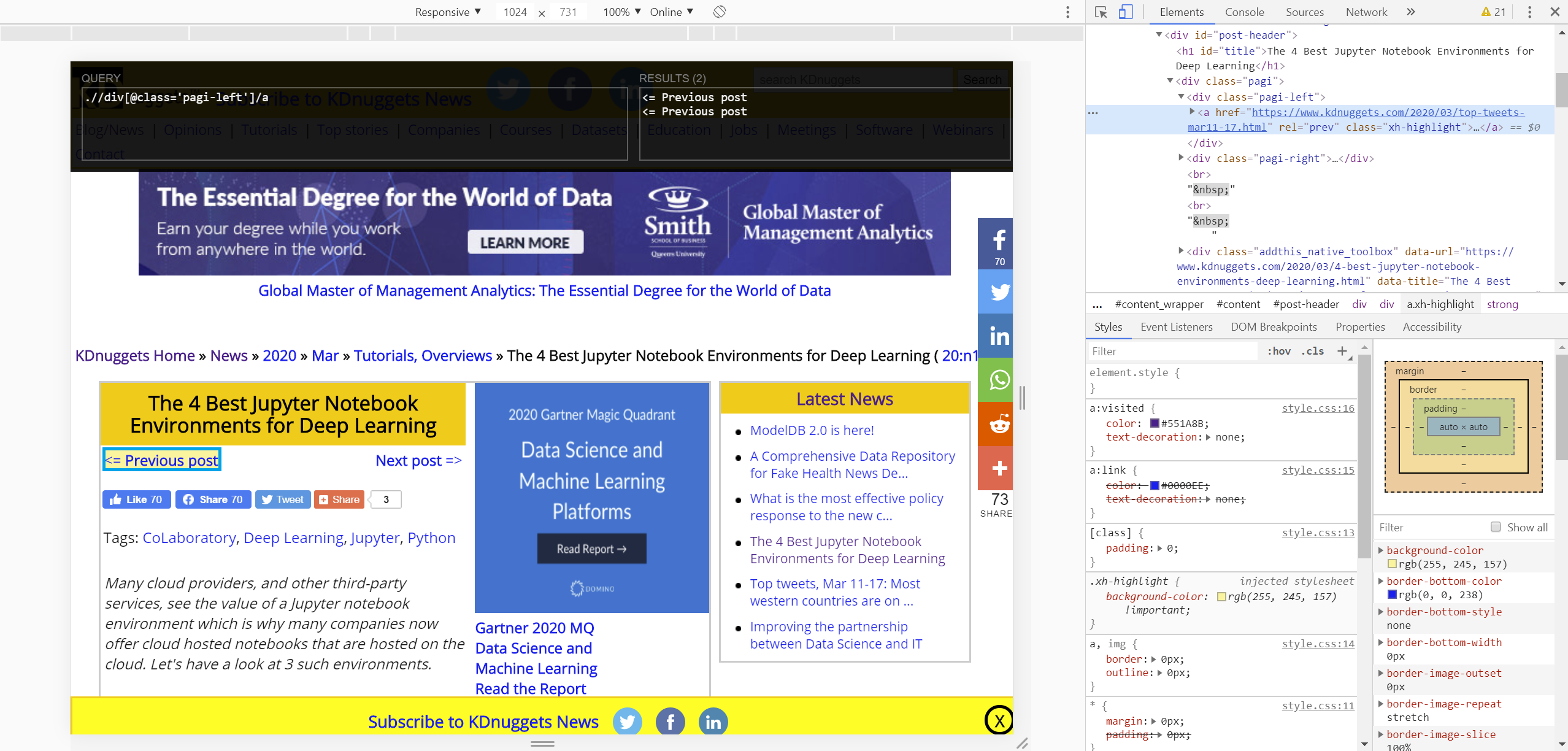1568x751 pixels.
Task: Expand the background-color computed property
Action: click(1381, 550)
